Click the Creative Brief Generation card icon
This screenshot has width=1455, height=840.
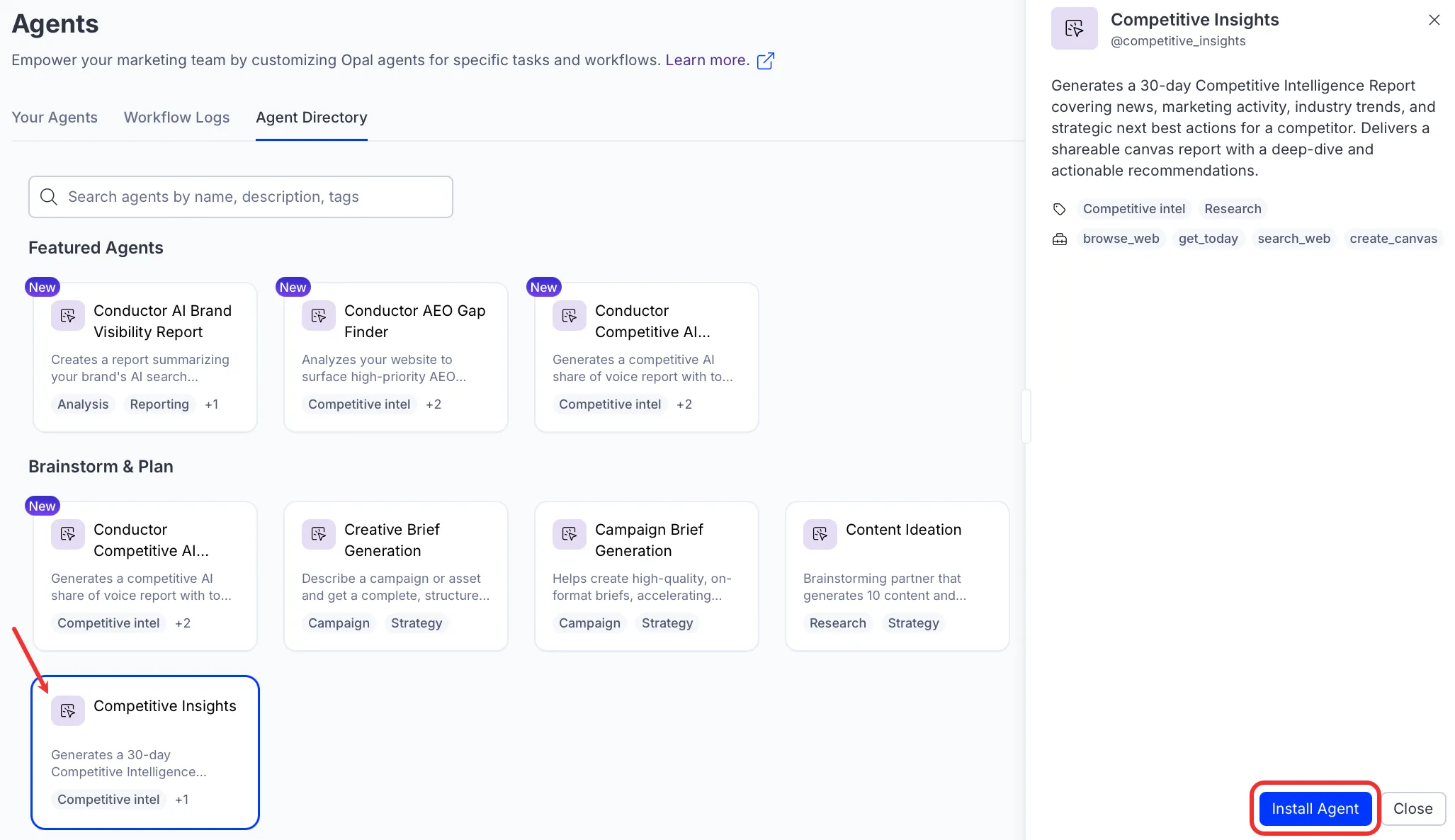click(319, 535)
